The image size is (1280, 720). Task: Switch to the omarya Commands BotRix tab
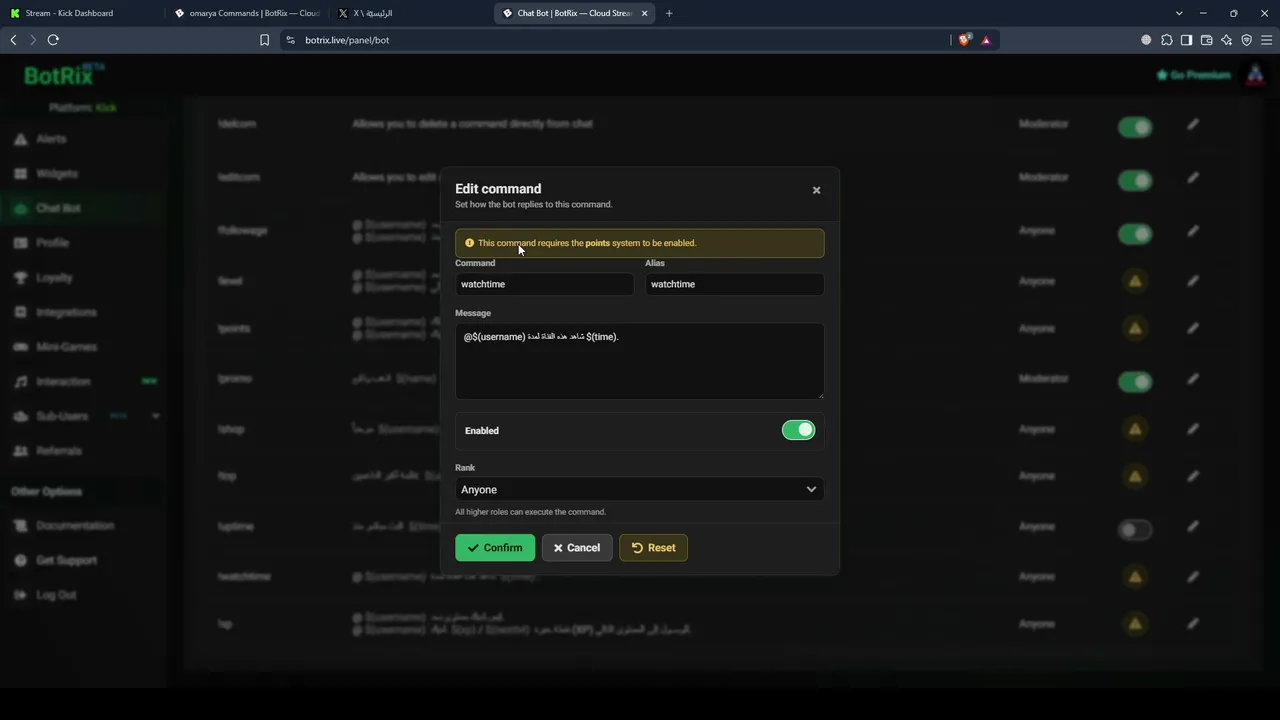click(x=247, y=13)
